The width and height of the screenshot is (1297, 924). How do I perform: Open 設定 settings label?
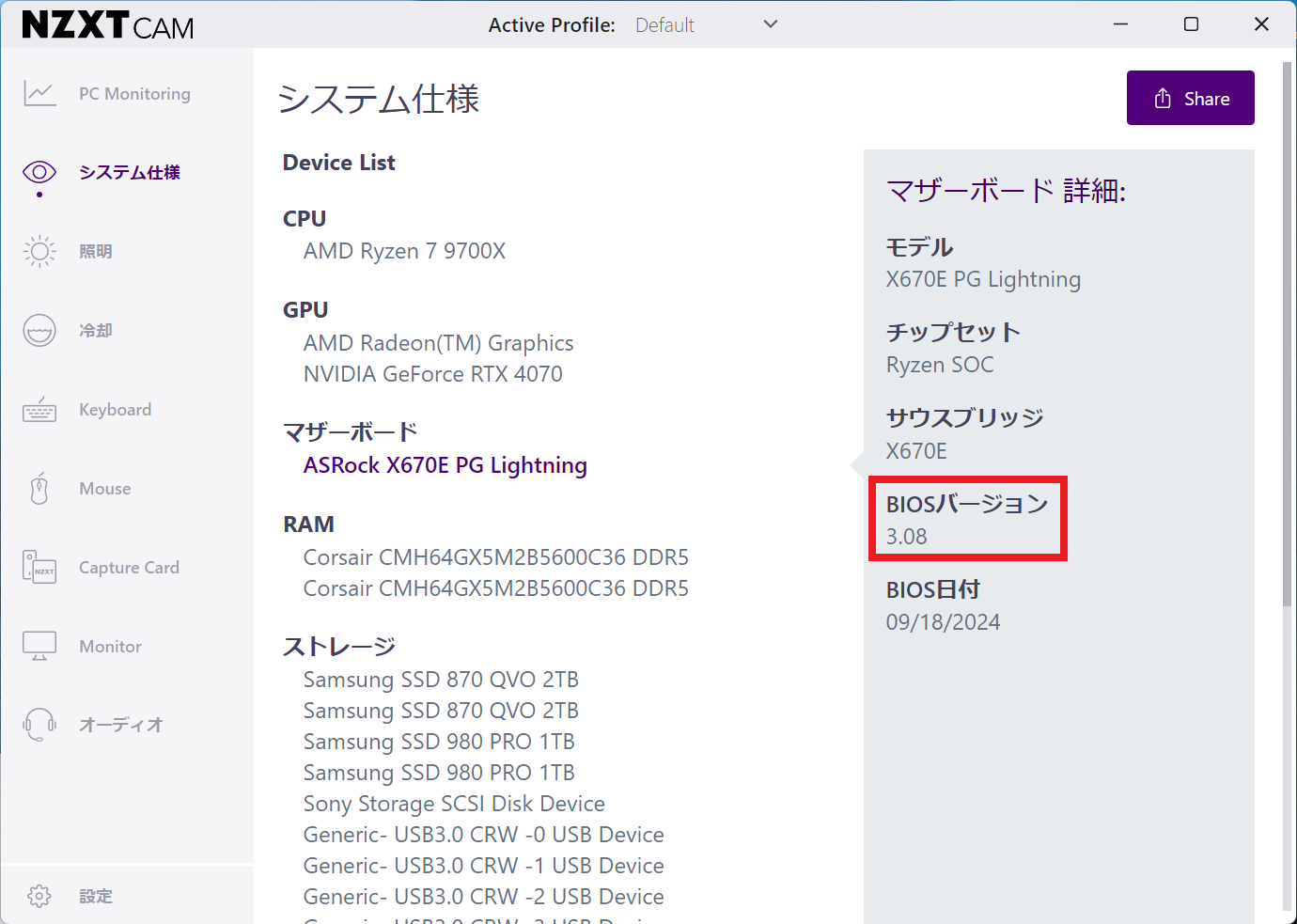tap(96, 896)
